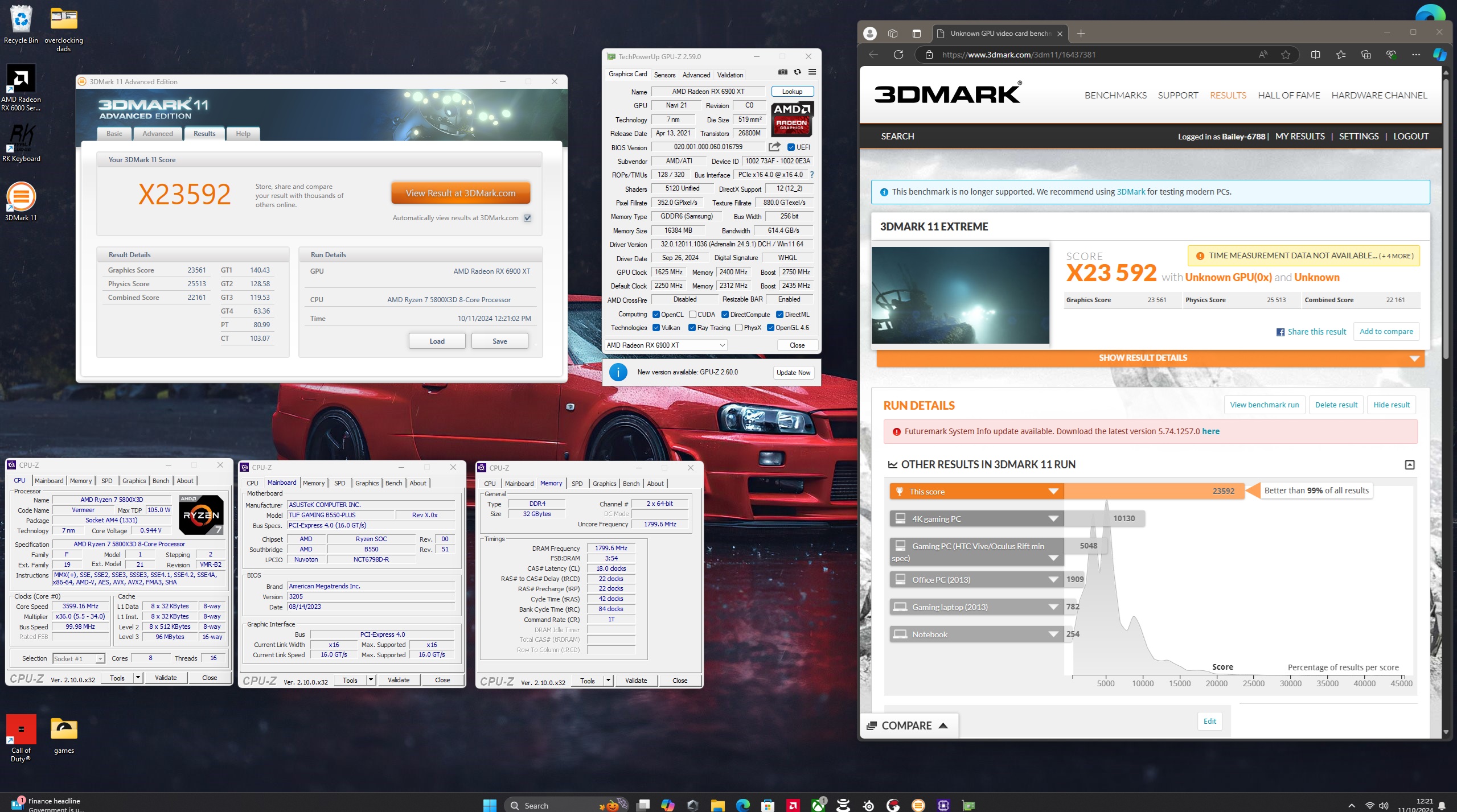This screenshot has height=812, width=1457.
Task: Open games folder on desktop
Action: [x=64, y=735]
